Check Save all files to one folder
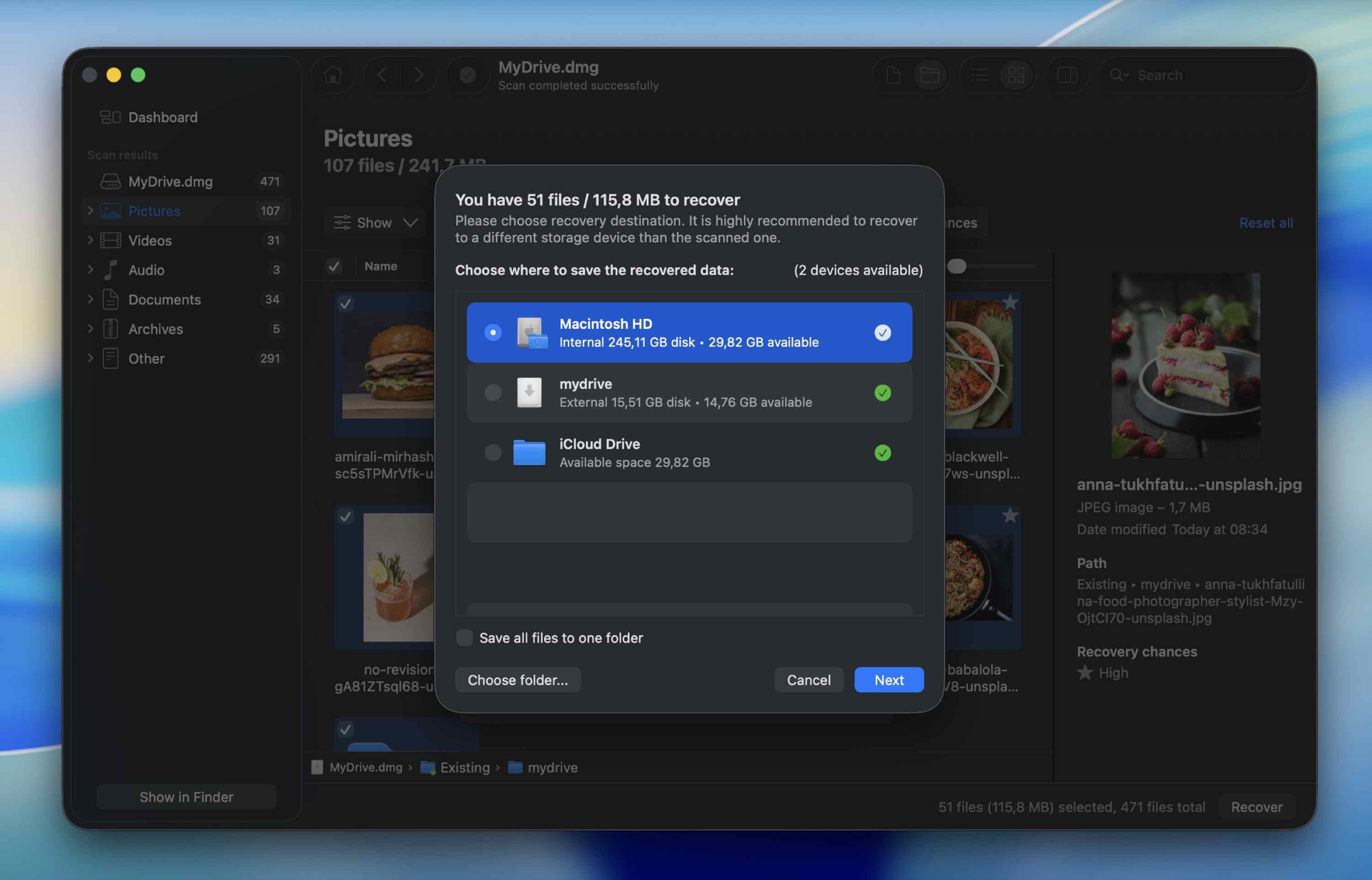1372x880 pixels. coord(464,638)
